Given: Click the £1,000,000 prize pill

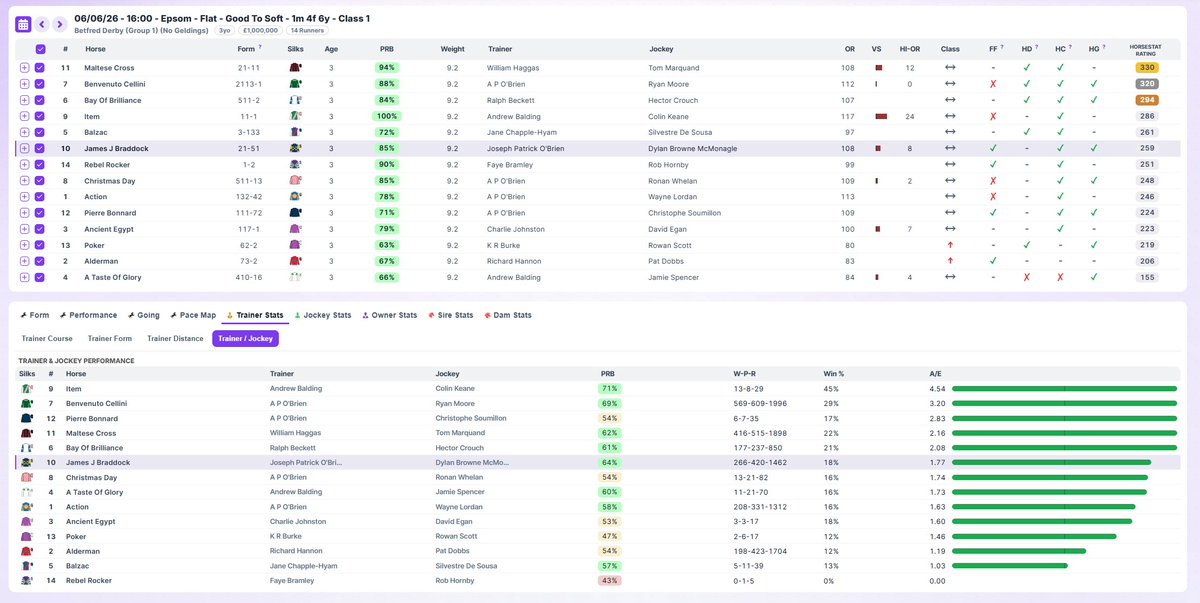Looking at the screenshot, I should tap(259, 30).
